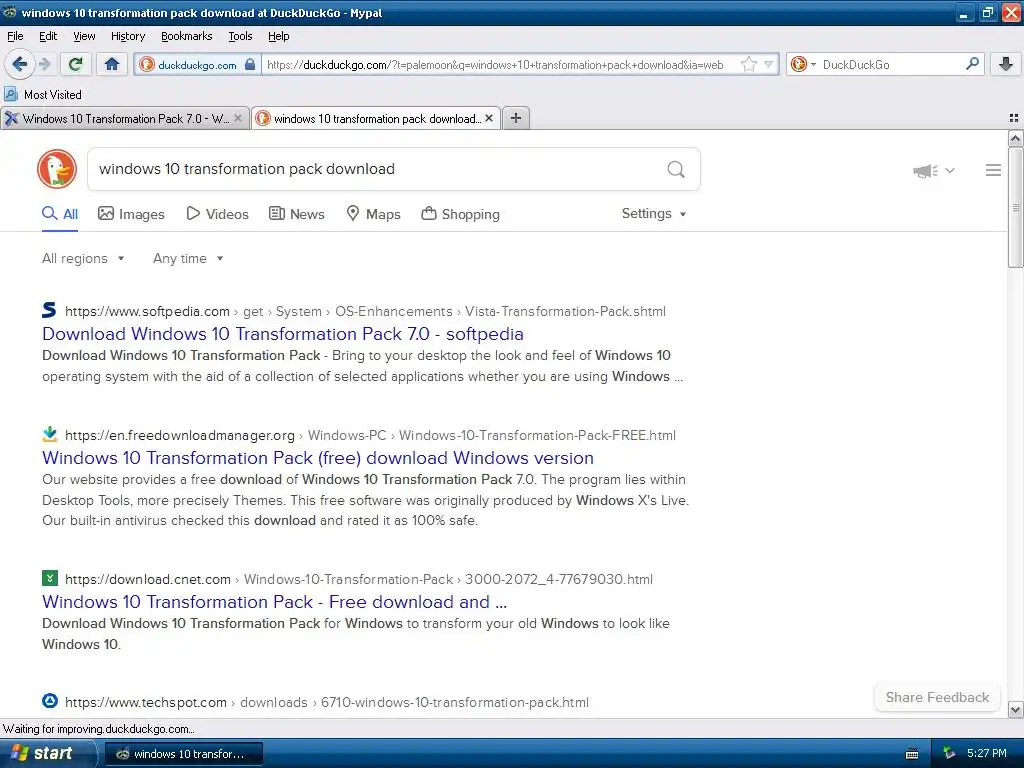Select the All results tab

(x=60, y=214)
